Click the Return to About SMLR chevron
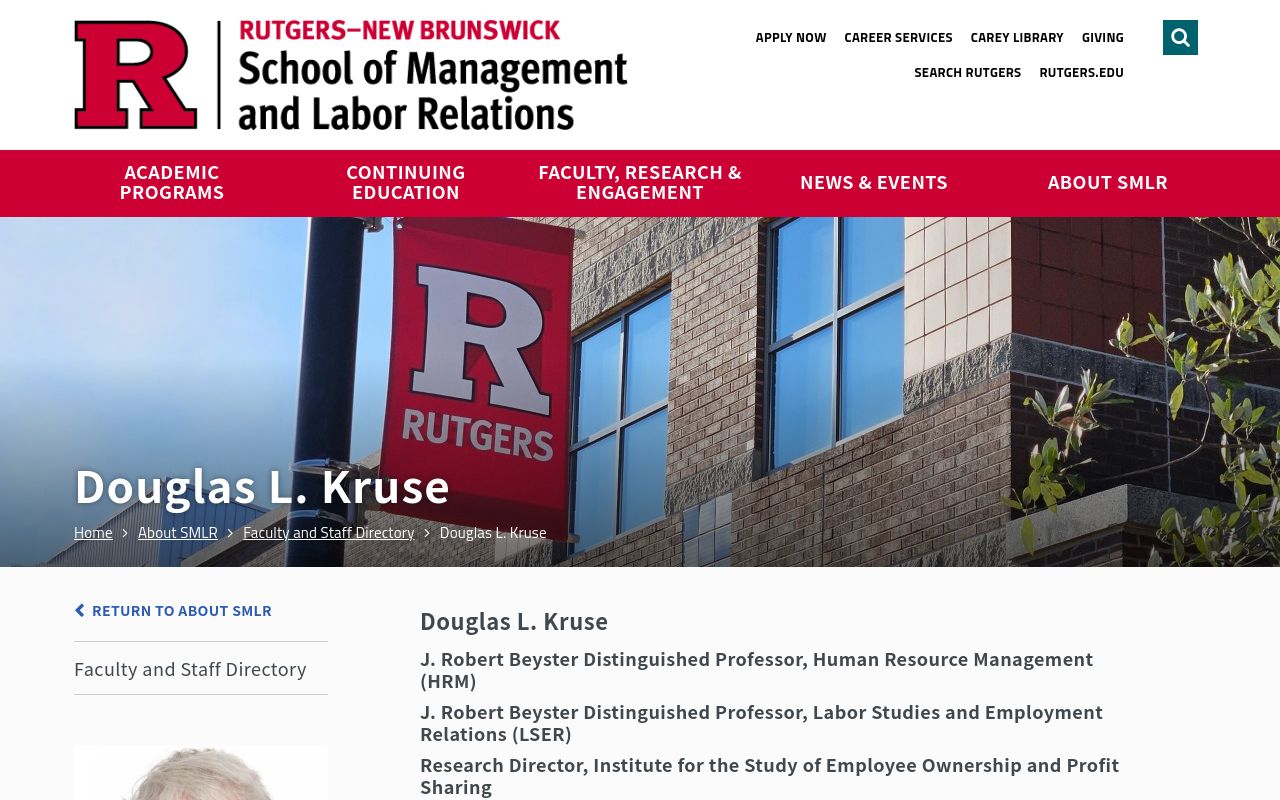Viewport: 1280px width, 800px height. [x=80, y=610]
